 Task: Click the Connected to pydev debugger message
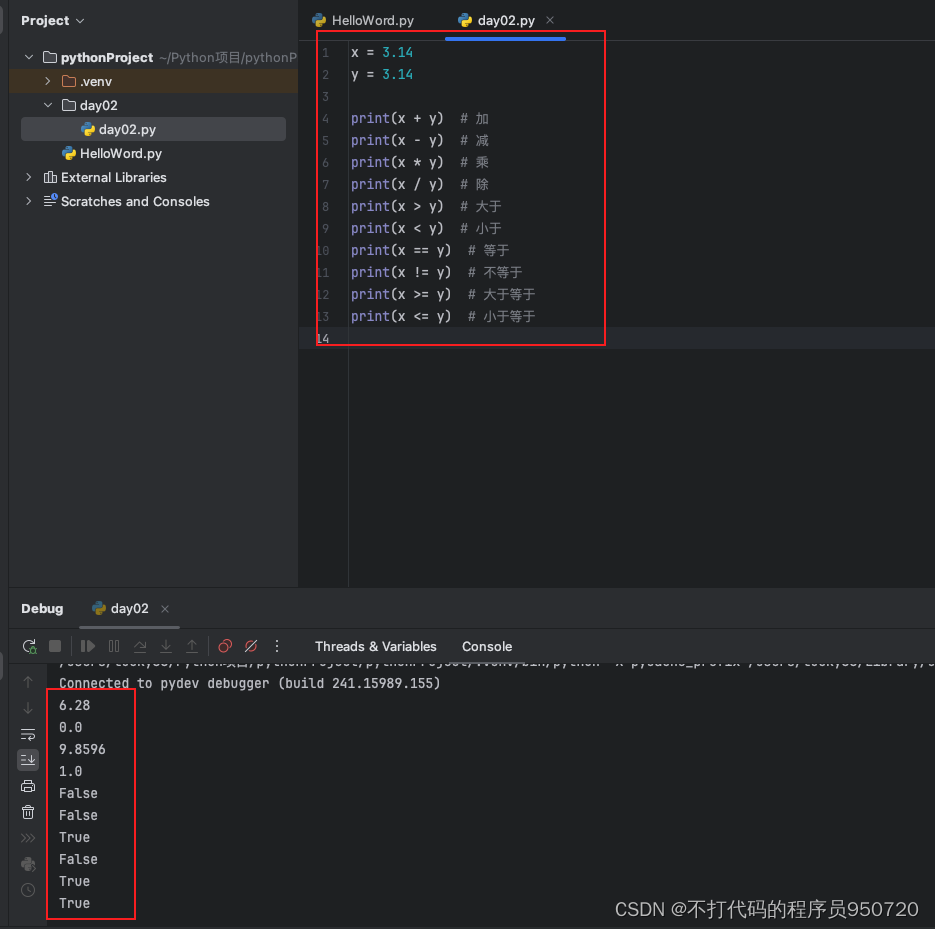coord(250,683)
